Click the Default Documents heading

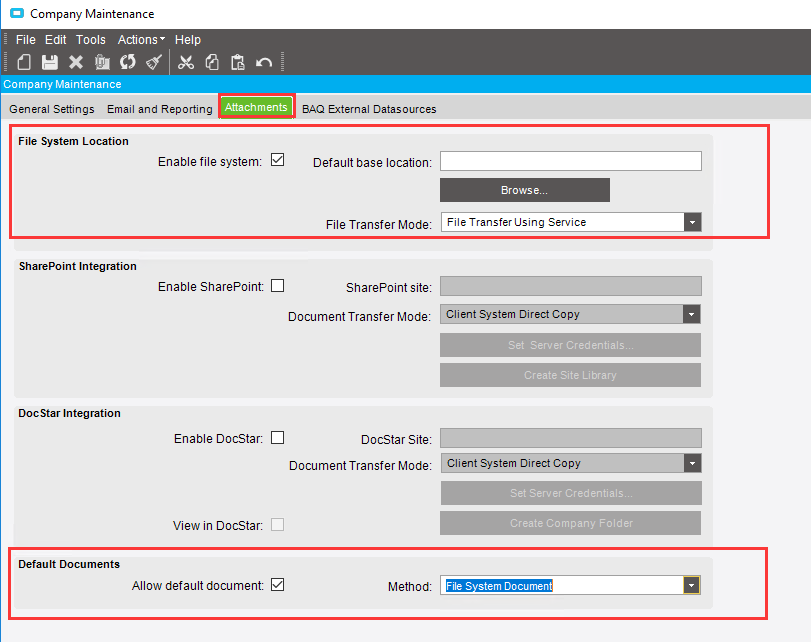tap(69, 564)
